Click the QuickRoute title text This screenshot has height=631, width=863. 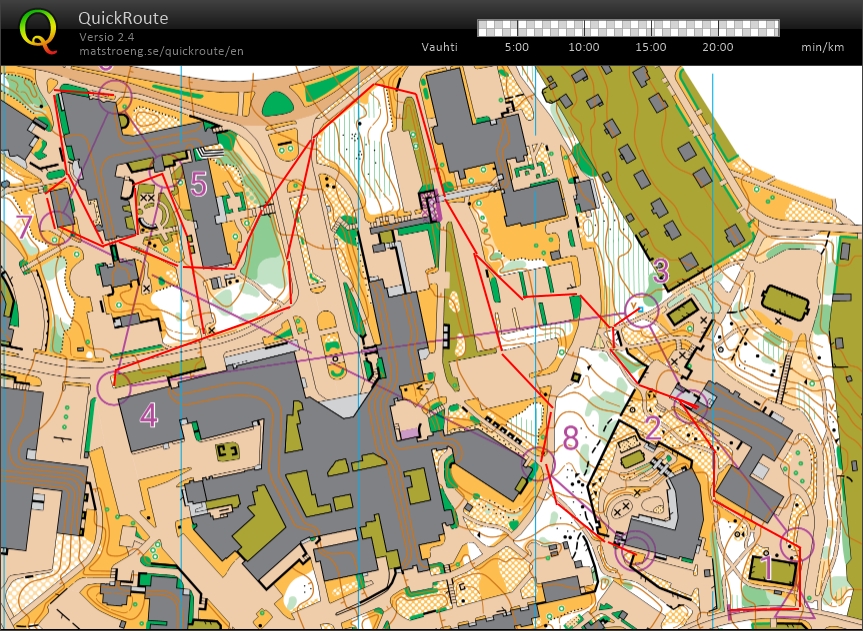click(x=123, y=18)
